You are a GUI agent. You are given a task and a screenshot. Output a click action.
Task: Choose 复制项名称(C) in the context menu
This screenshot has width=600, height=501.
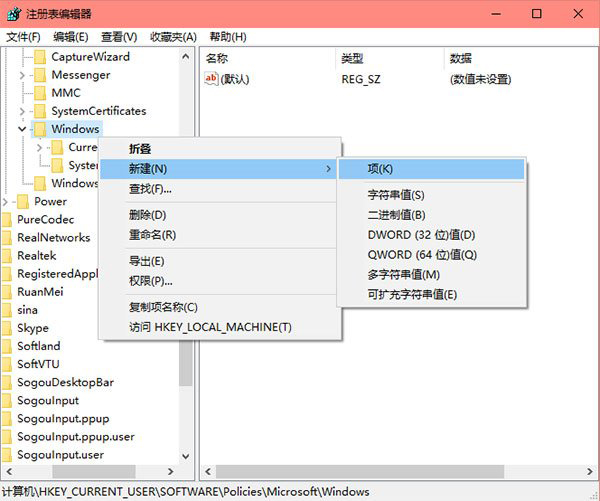tap(220, 307)
